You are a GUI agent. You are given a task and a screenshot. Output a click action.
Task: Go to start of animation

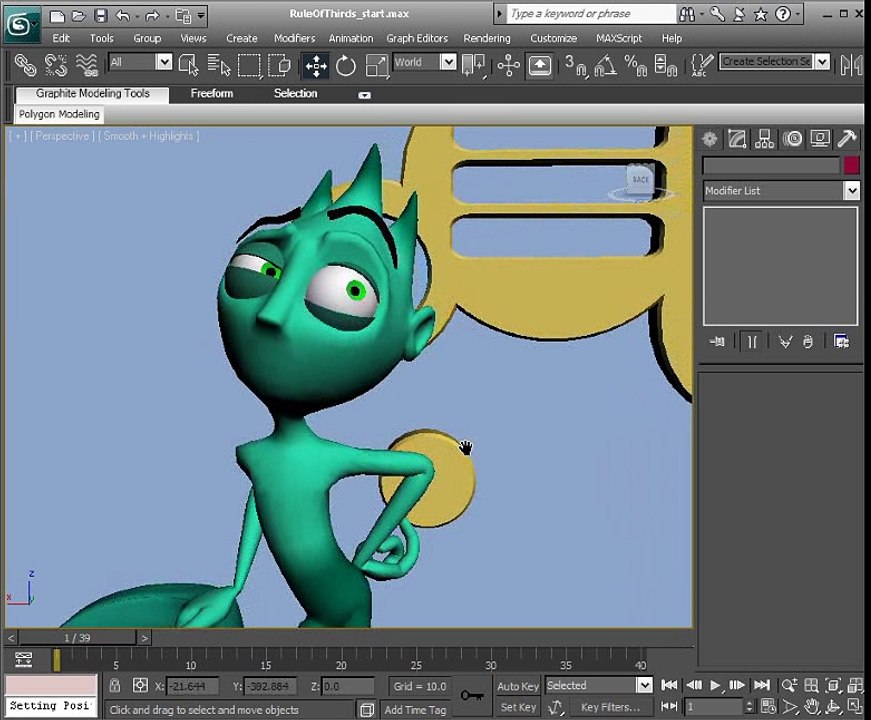pos(669,685)
